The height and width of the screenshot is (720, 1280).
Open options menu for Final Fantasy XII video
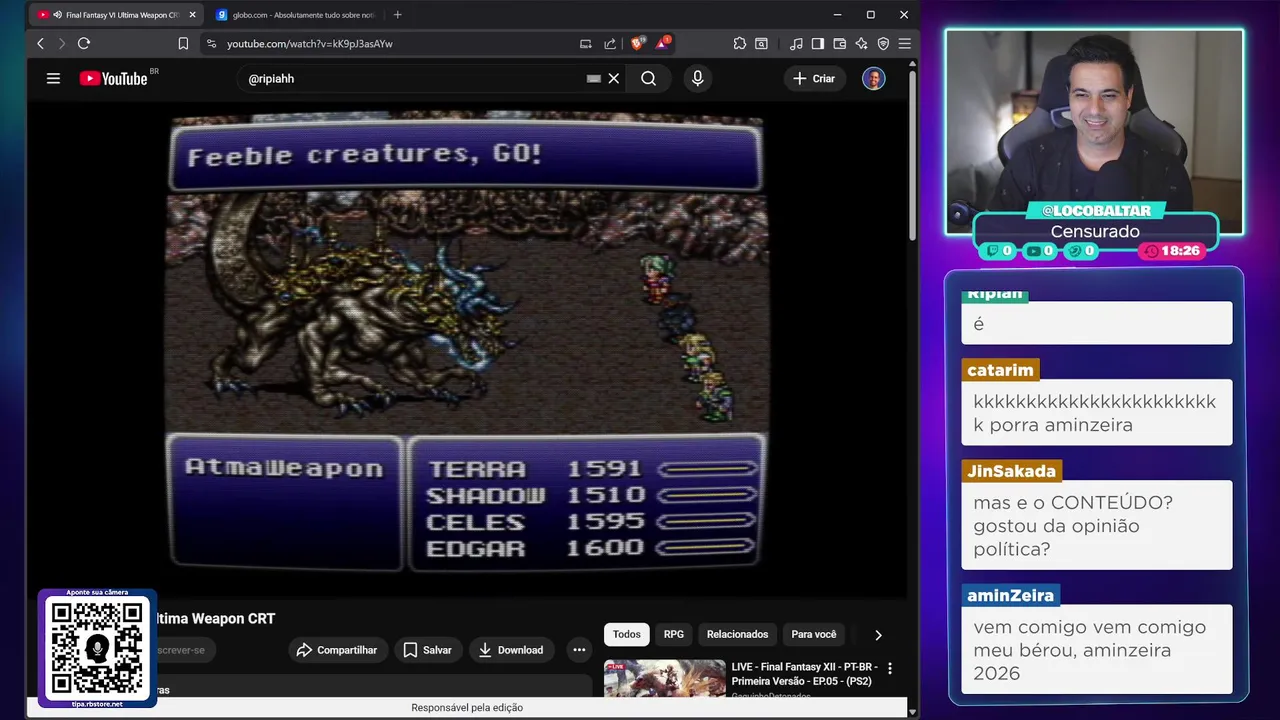890,668
